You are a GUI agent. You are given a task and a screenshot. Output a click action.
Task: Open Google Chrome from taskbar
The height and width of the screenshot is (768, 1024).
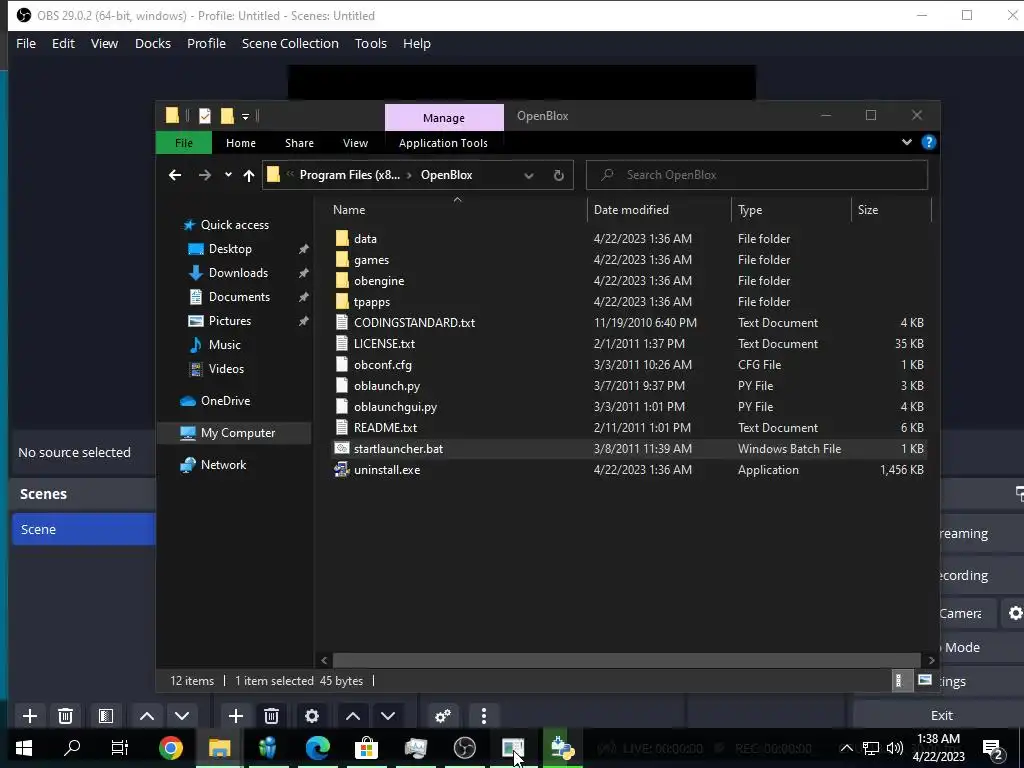170,748
